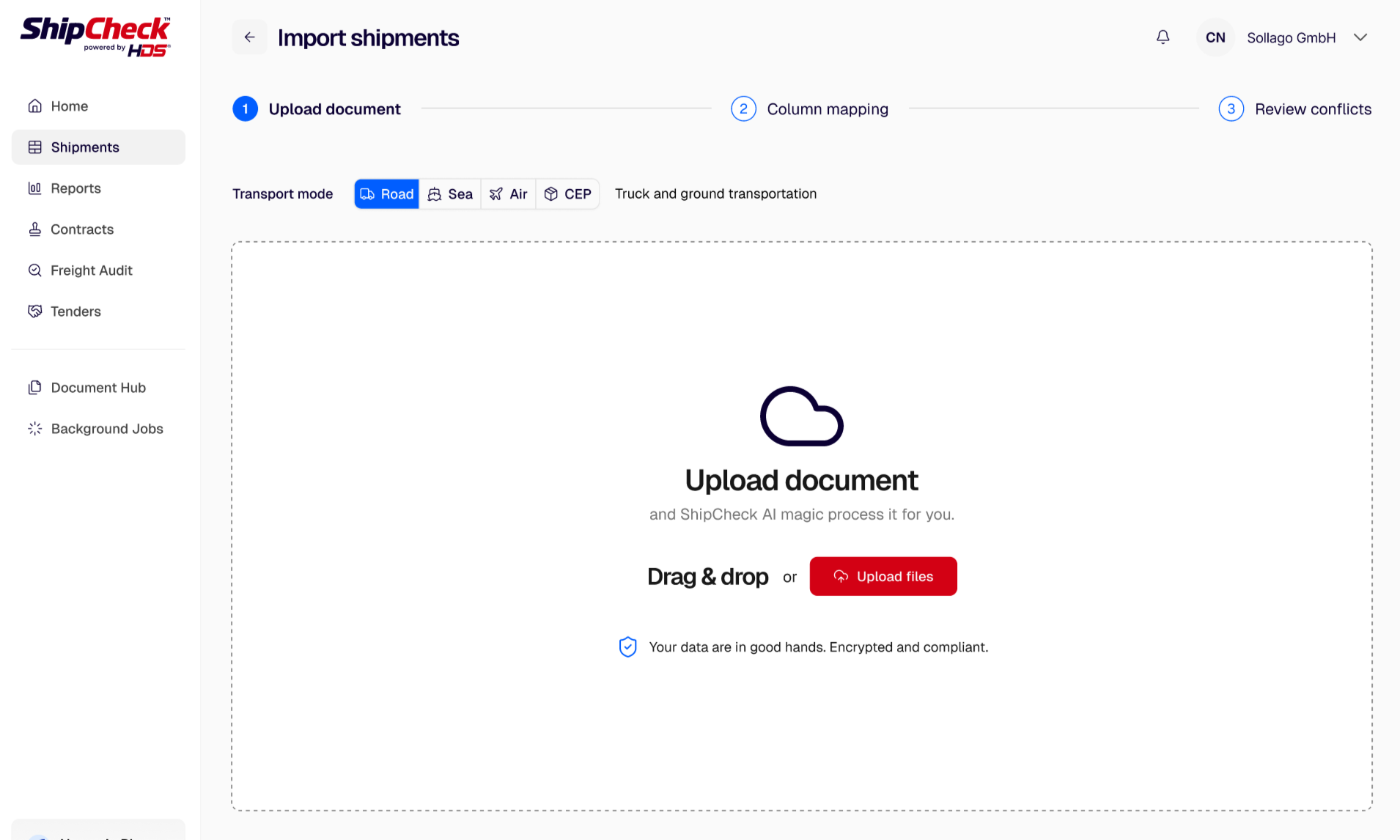1400x840 pixels.
Task: Expand the Sollago GmbH account dropdown
Action: point(1360,37)
